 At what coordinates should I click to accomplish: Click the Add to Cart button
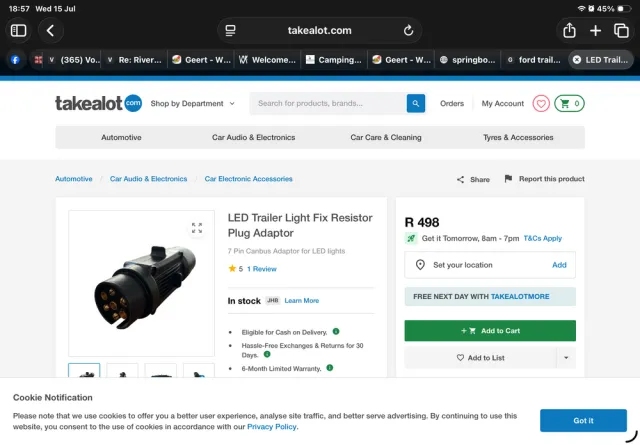coord(490,331)
